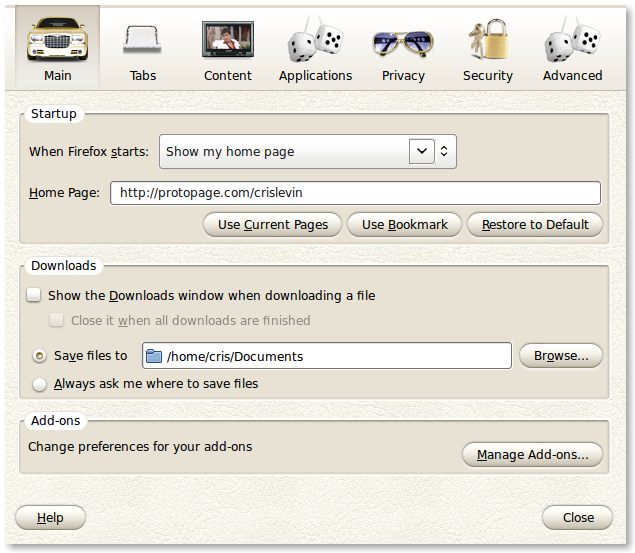Click the Tabs panel icon
Image resolution: width=635 pixels, height=553 pixels.
point(142,40)
